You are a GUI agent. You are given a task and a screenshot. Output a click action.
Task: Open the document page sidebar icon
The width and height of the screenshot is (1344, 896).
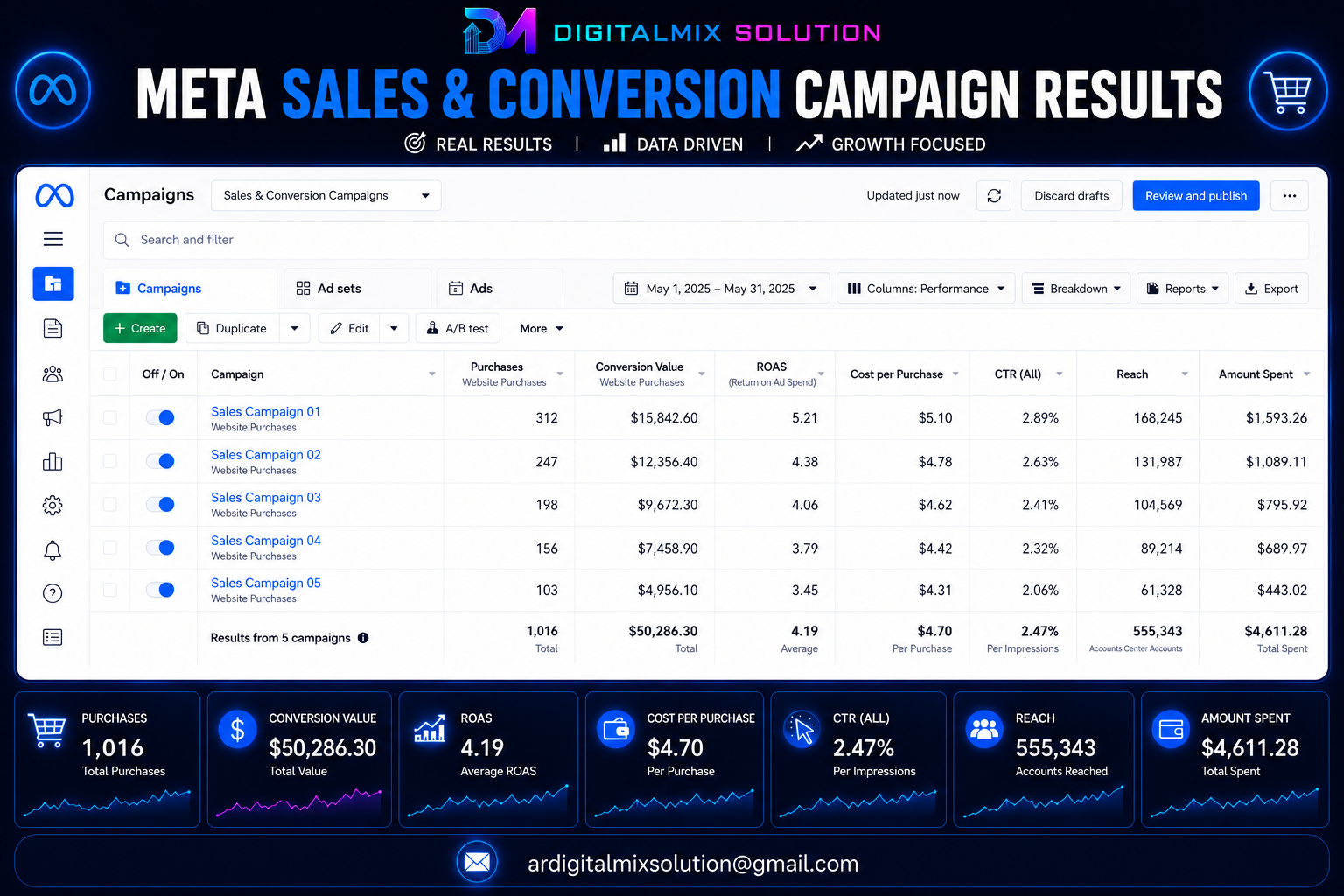coord(52,328)
